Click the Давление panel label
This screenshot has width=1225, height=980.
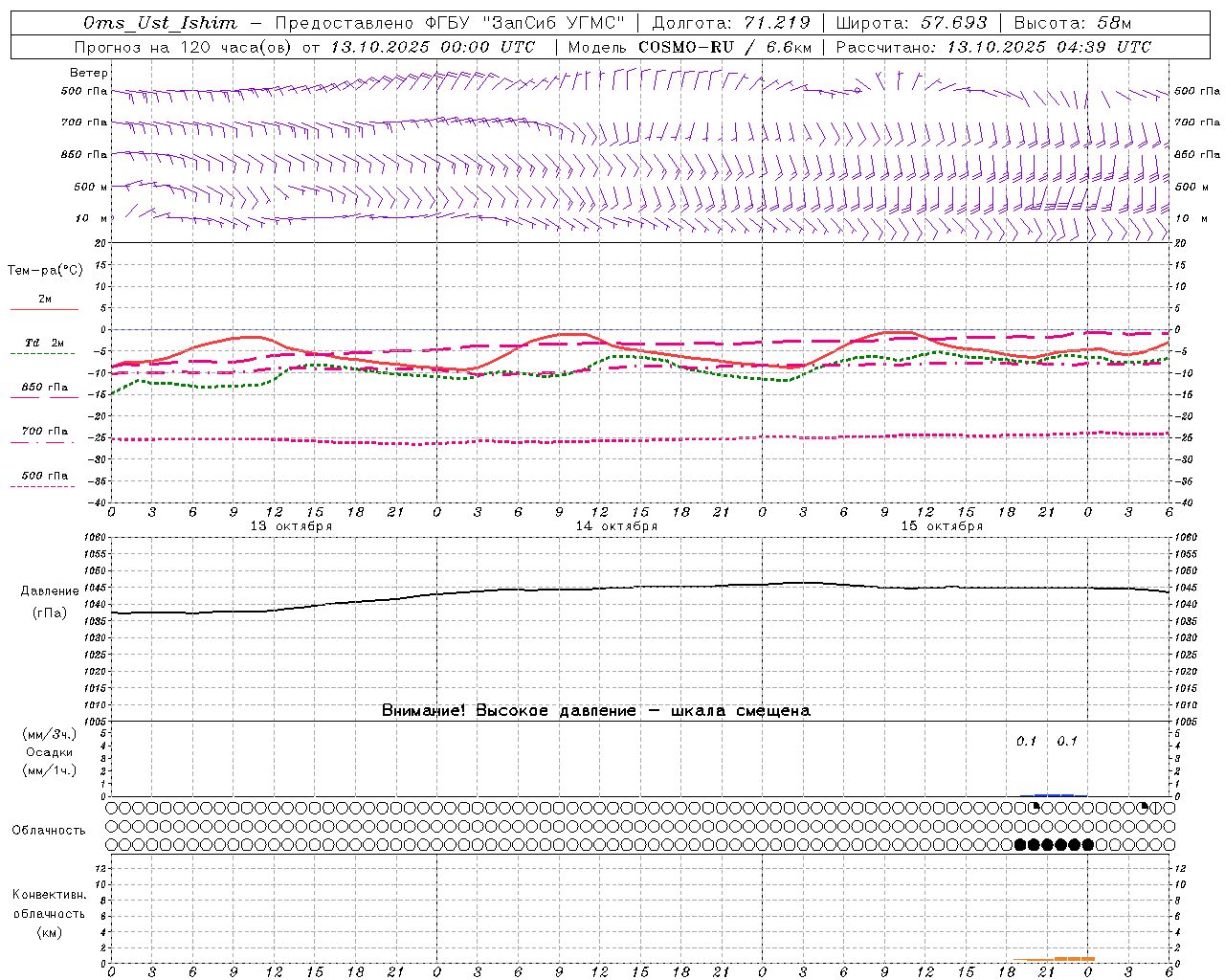pyautogui.click(x=50, y=591)
